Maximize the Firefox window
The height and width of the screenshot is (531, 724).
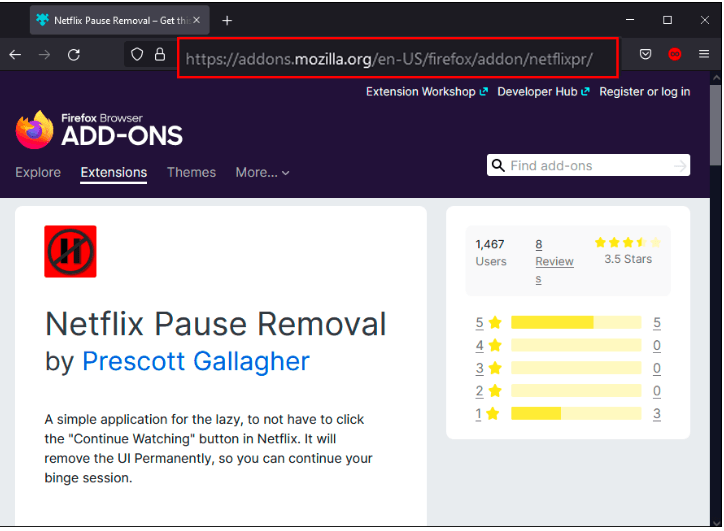pyautogui.click(x=667, y=20)
